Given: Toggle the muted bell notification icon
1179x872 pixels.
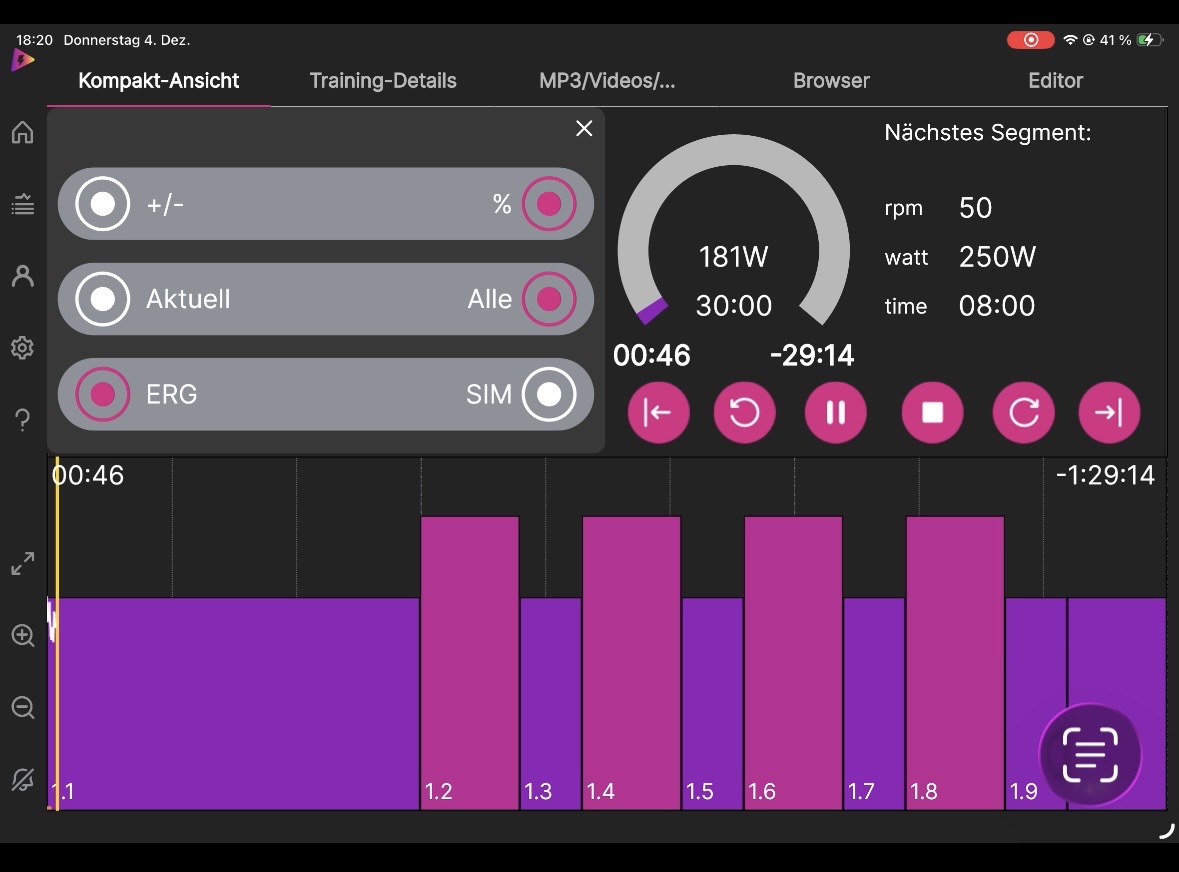Looking at the screenshot, I should tap(22, 780).
